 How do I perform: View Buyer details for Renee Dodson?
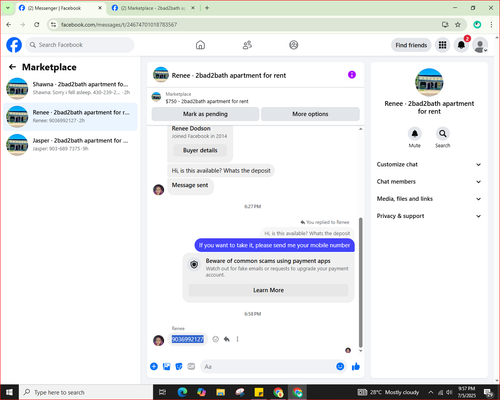tap(200, 150)
